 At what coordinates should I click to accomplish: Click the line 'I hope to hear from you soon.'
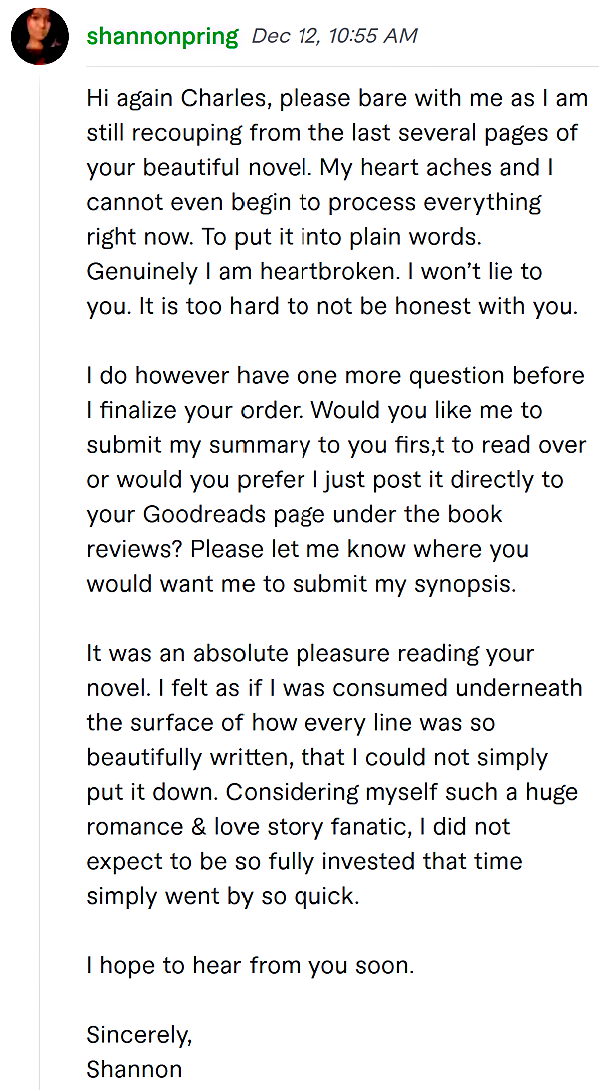250,966
